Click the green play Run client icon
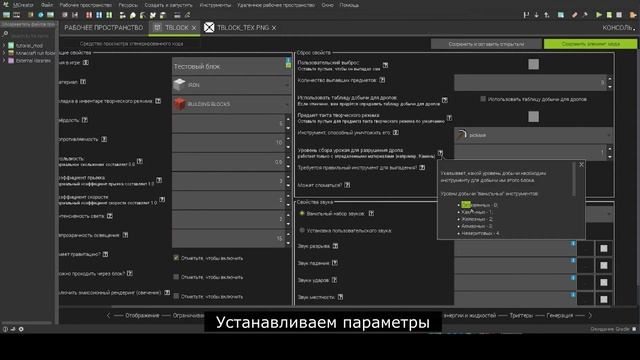This screenshot has height=360, width=640. (599, 15)
